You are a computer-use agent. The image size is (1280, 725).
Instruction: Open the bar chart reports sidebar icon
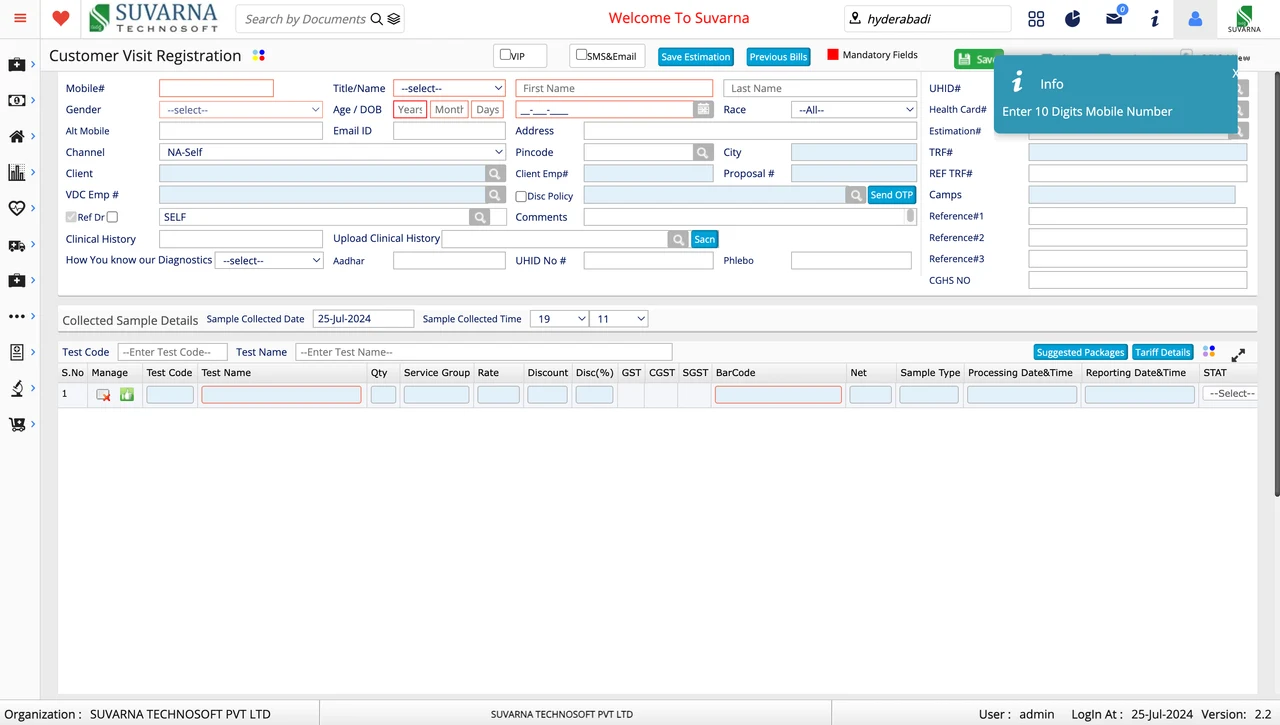(17, 172)
